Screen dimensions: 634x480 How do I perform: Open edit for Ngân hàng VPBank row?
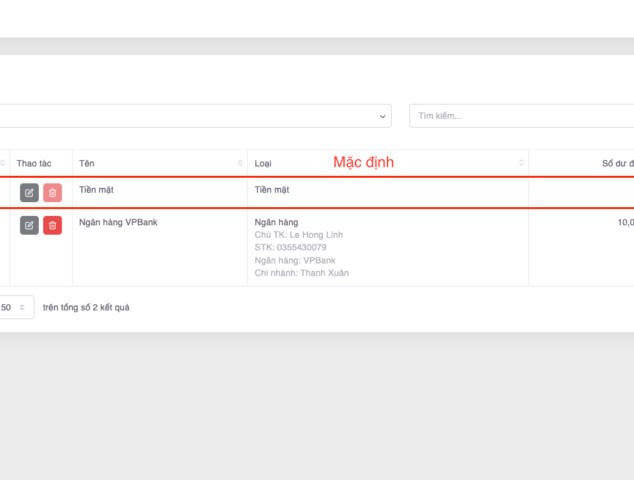[29, 225]
